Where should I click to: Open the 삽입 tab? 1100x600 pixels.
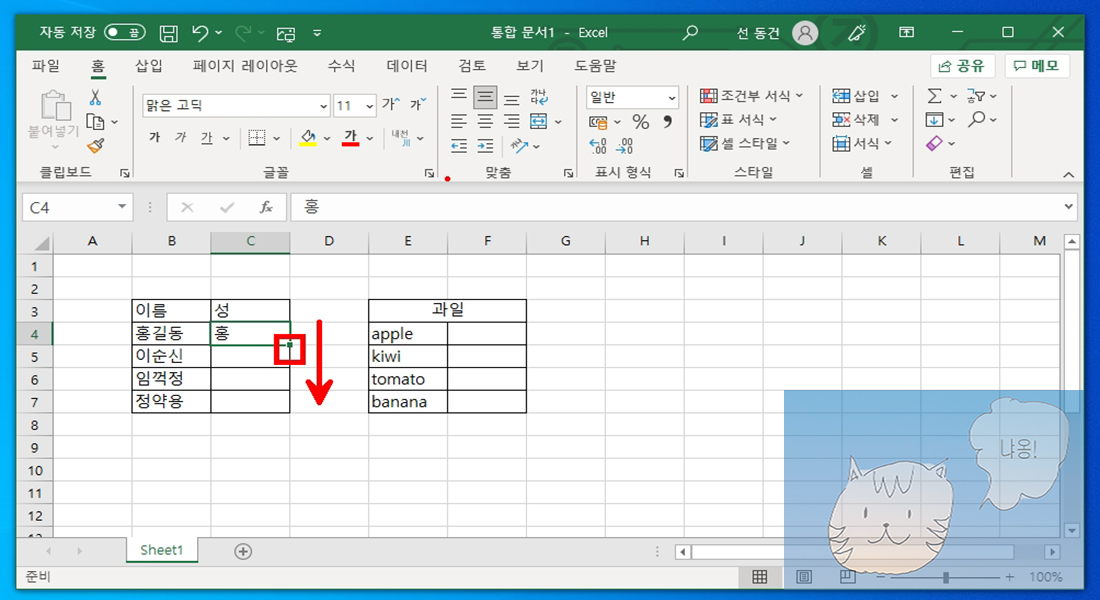pos(149,66)
